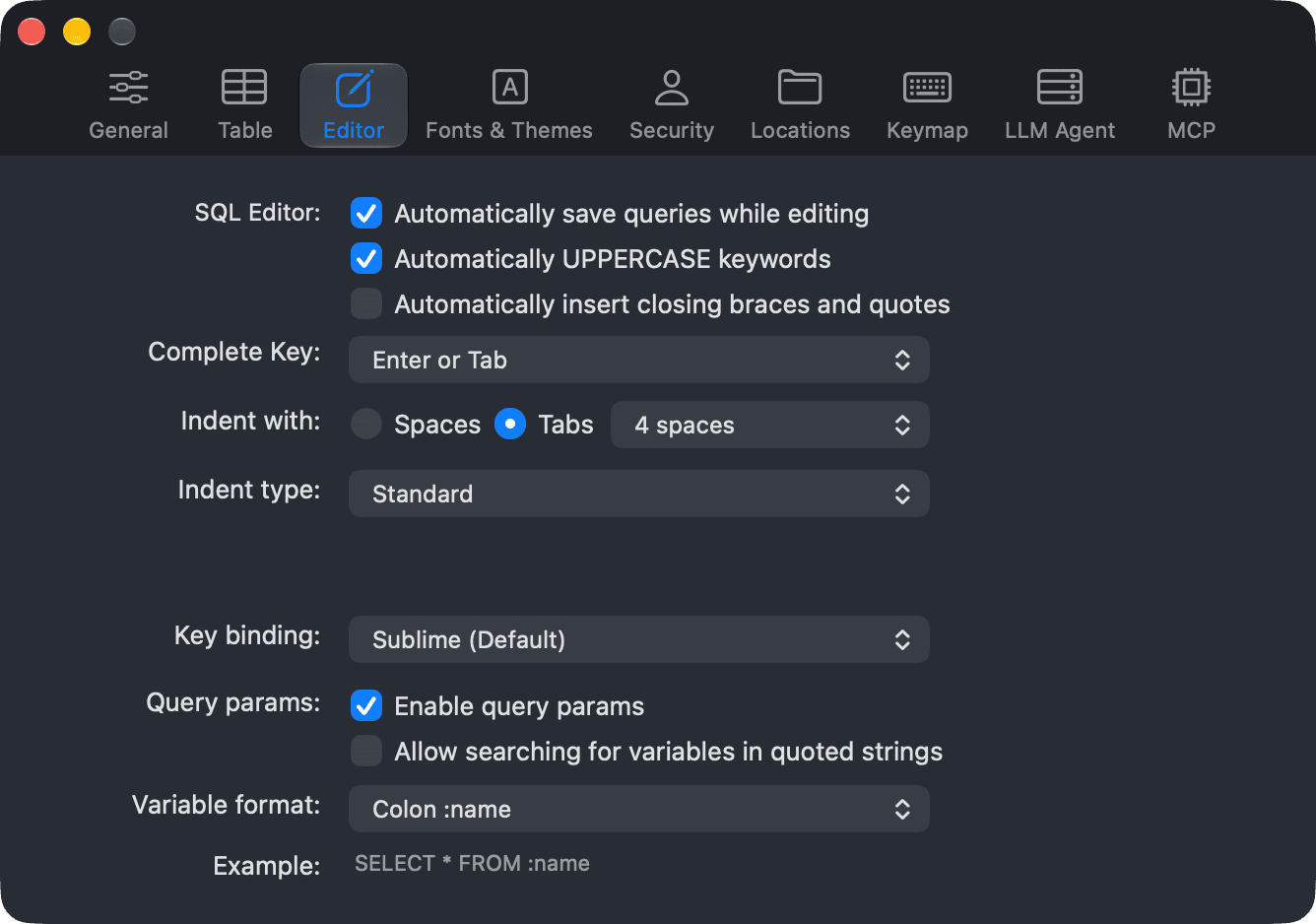1316x924 pixels.
Task: Enable automatic closing braces and quotes
Action: [x=366, y=304]
